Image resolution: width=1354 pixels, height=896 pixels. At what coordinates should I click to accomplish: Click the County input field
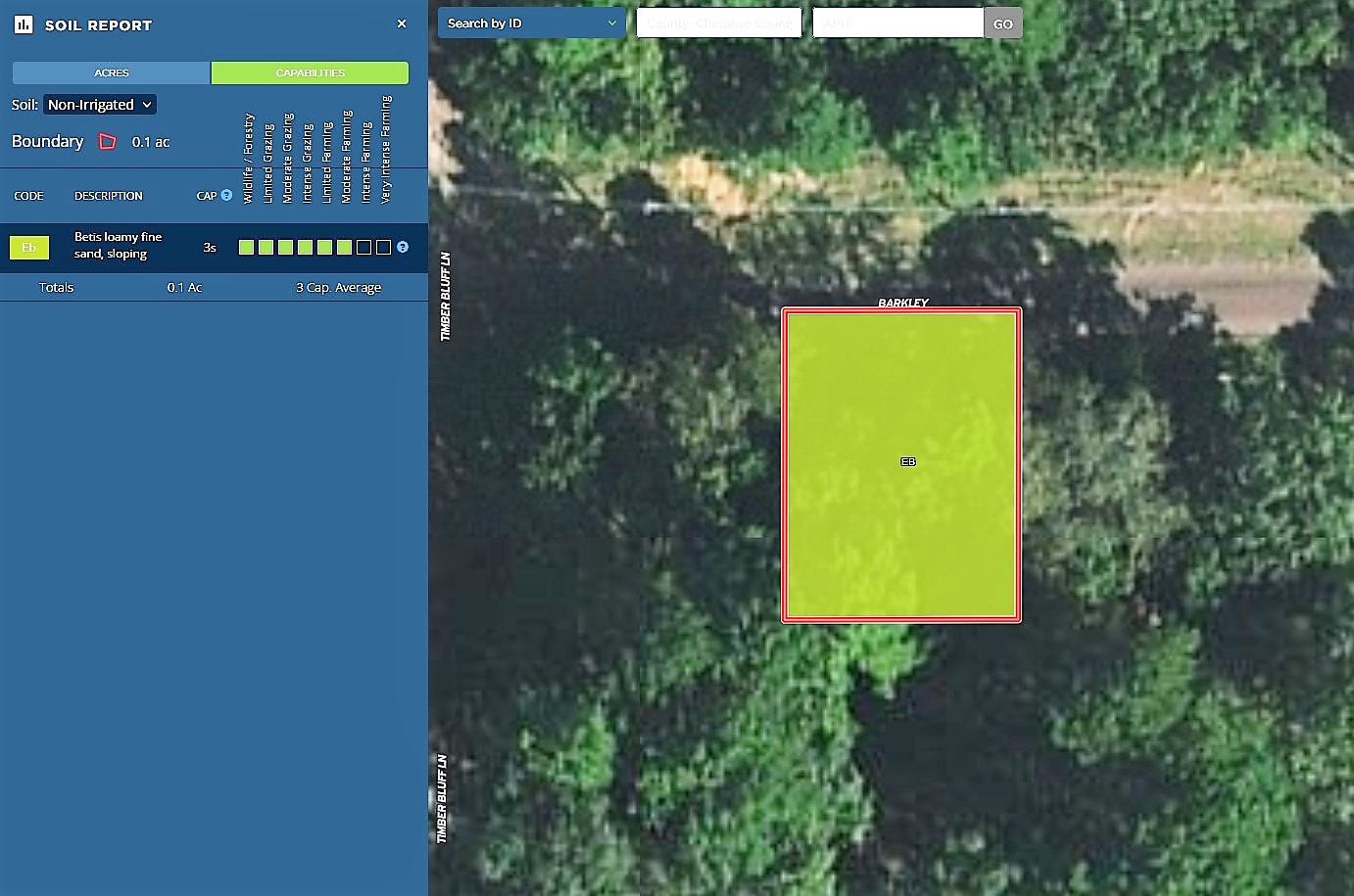coord(719,24)
